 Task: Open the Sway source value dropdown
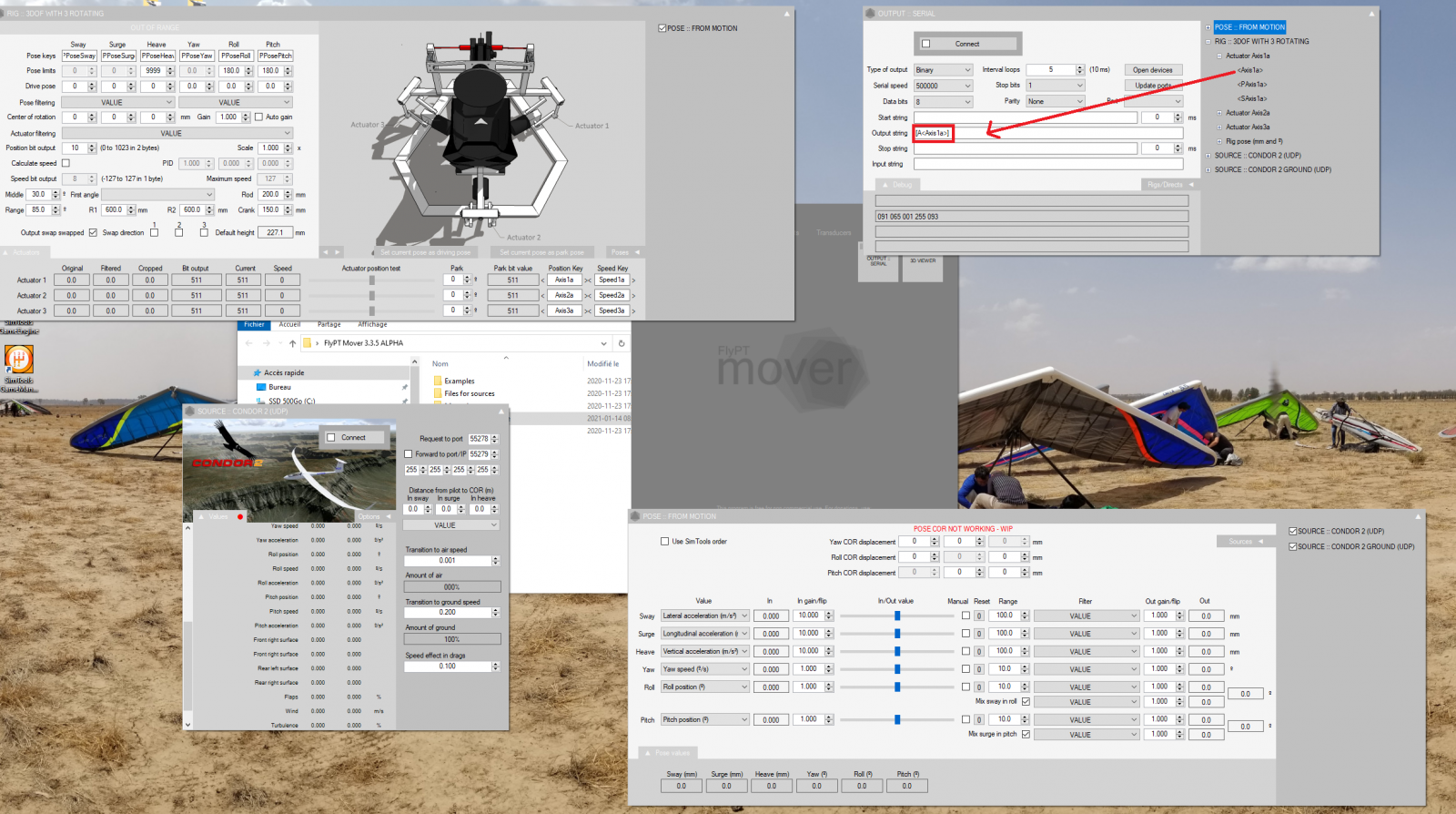click(x=705, y=616)
